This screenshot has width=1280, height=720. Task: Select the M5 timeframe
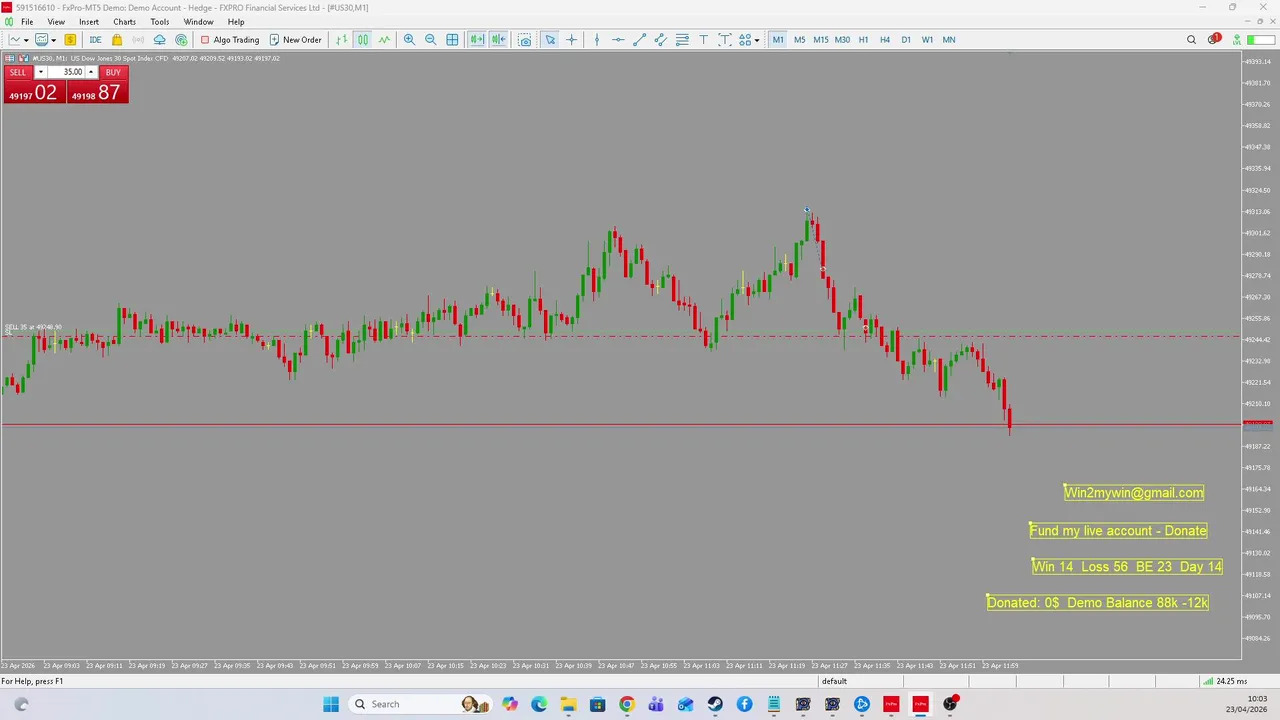[x=799, y=40]
